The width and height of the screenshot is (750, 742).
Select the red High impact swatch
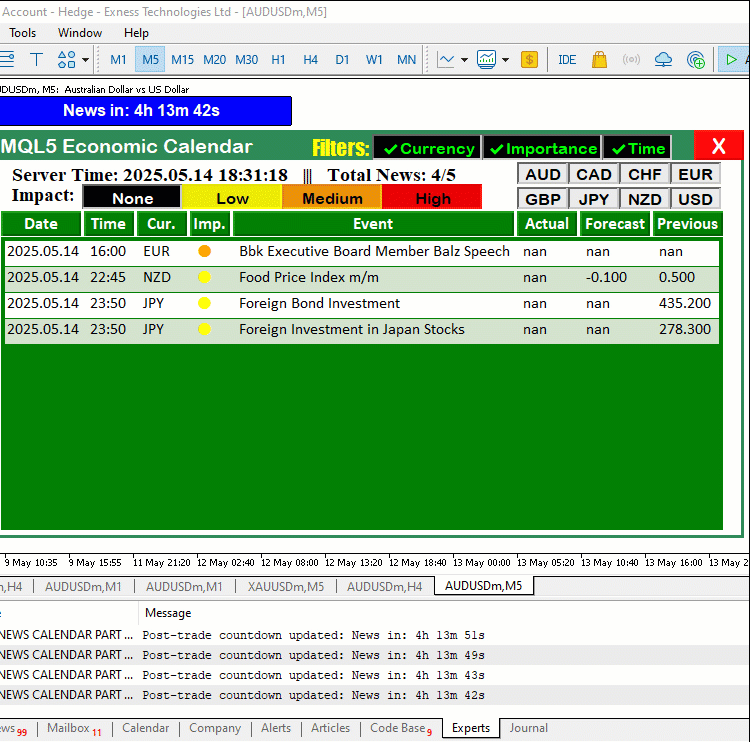(x=432, y=197)
